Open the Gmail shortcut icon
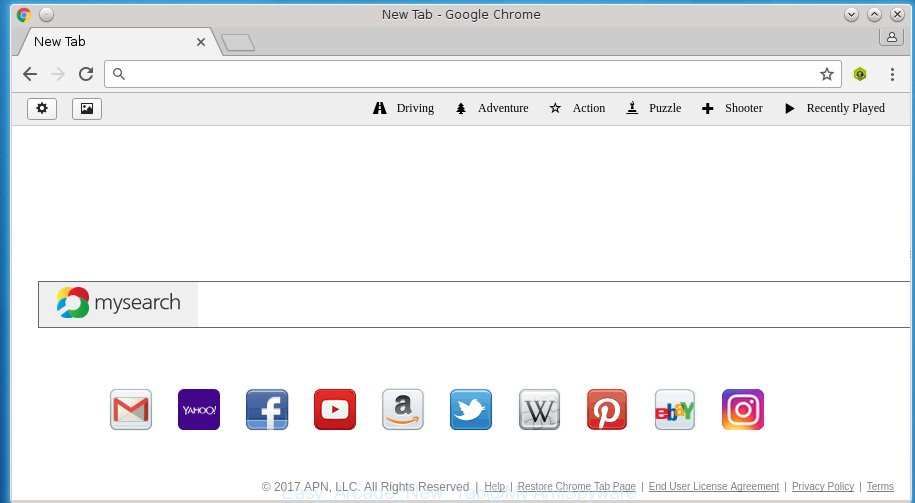 coord(131,410)
